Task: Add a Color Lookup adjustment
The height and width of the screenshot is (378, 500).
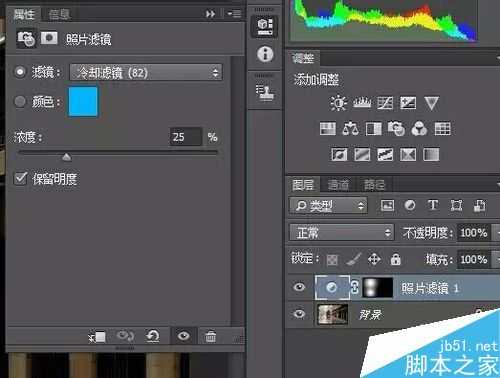Action: (443, 129)
